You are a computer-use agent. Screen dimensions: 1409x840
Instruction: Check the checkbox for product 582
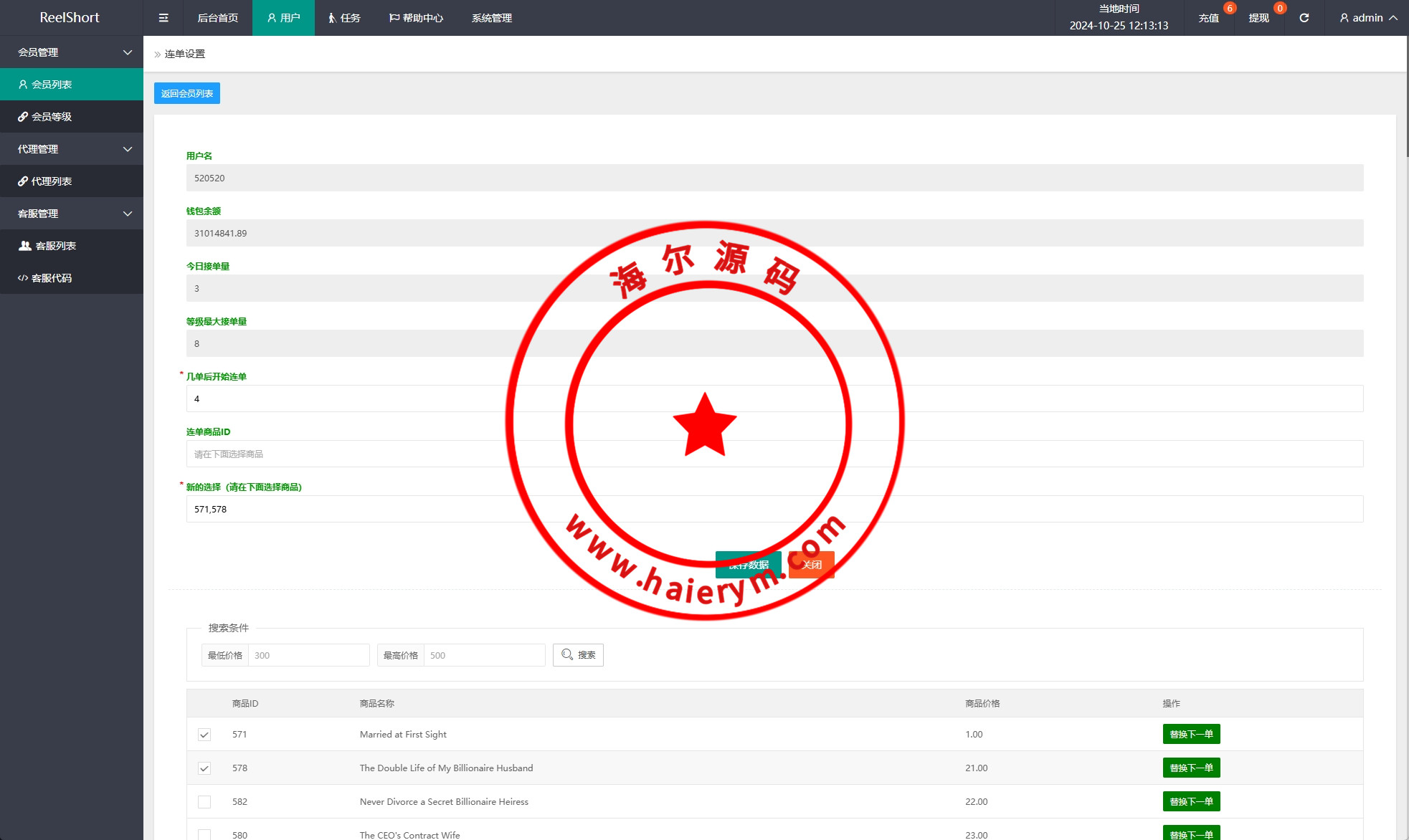click(x=204, y=802)
